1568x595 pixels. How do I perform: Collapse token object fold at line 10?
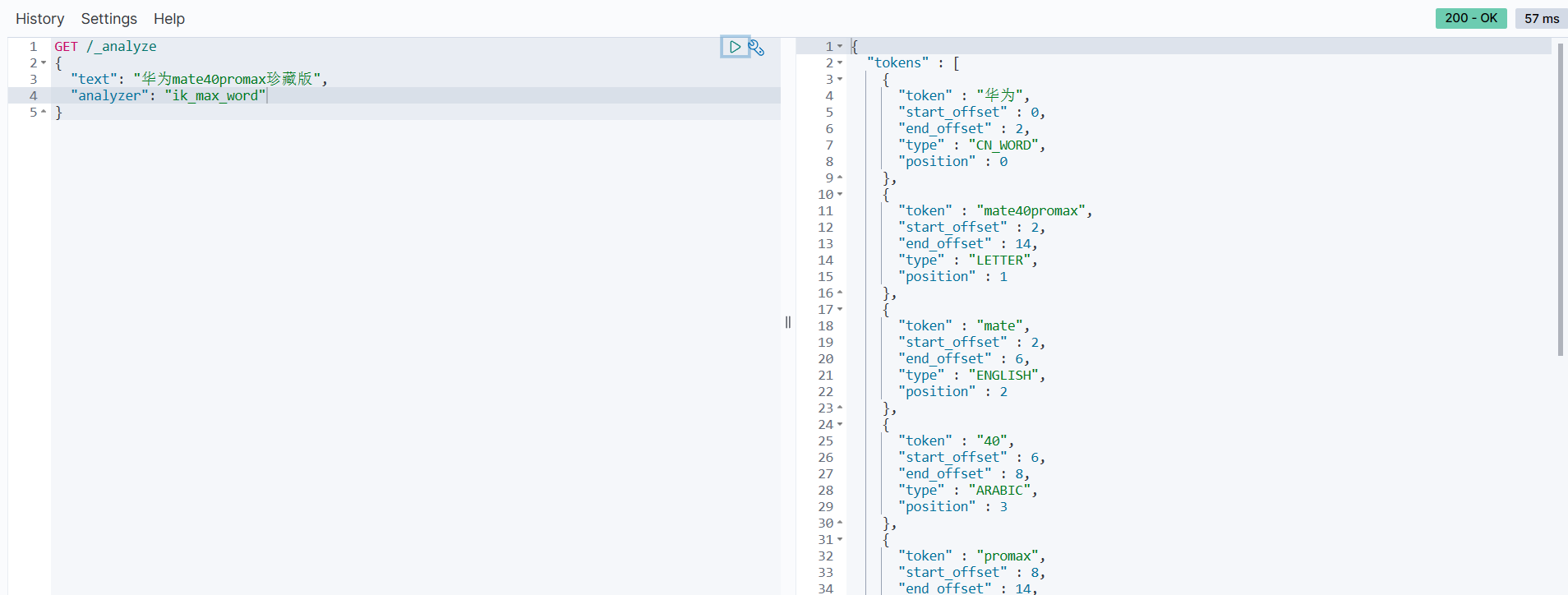click(x=840, y=195)
